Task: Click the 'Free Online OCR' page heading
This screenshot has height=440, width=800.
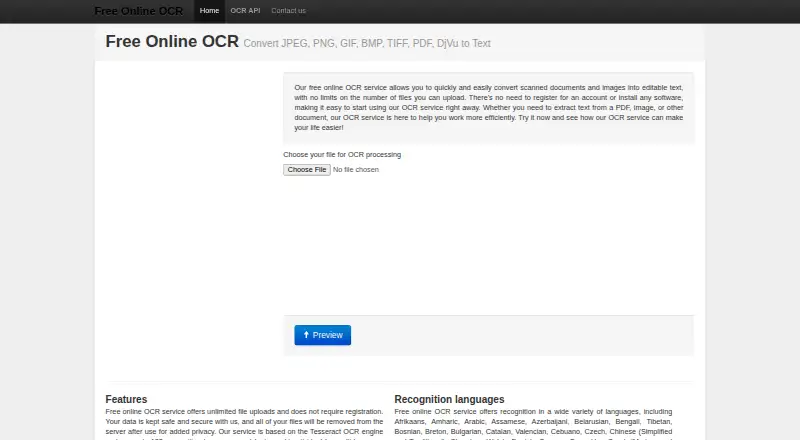Action: point(172,41)
